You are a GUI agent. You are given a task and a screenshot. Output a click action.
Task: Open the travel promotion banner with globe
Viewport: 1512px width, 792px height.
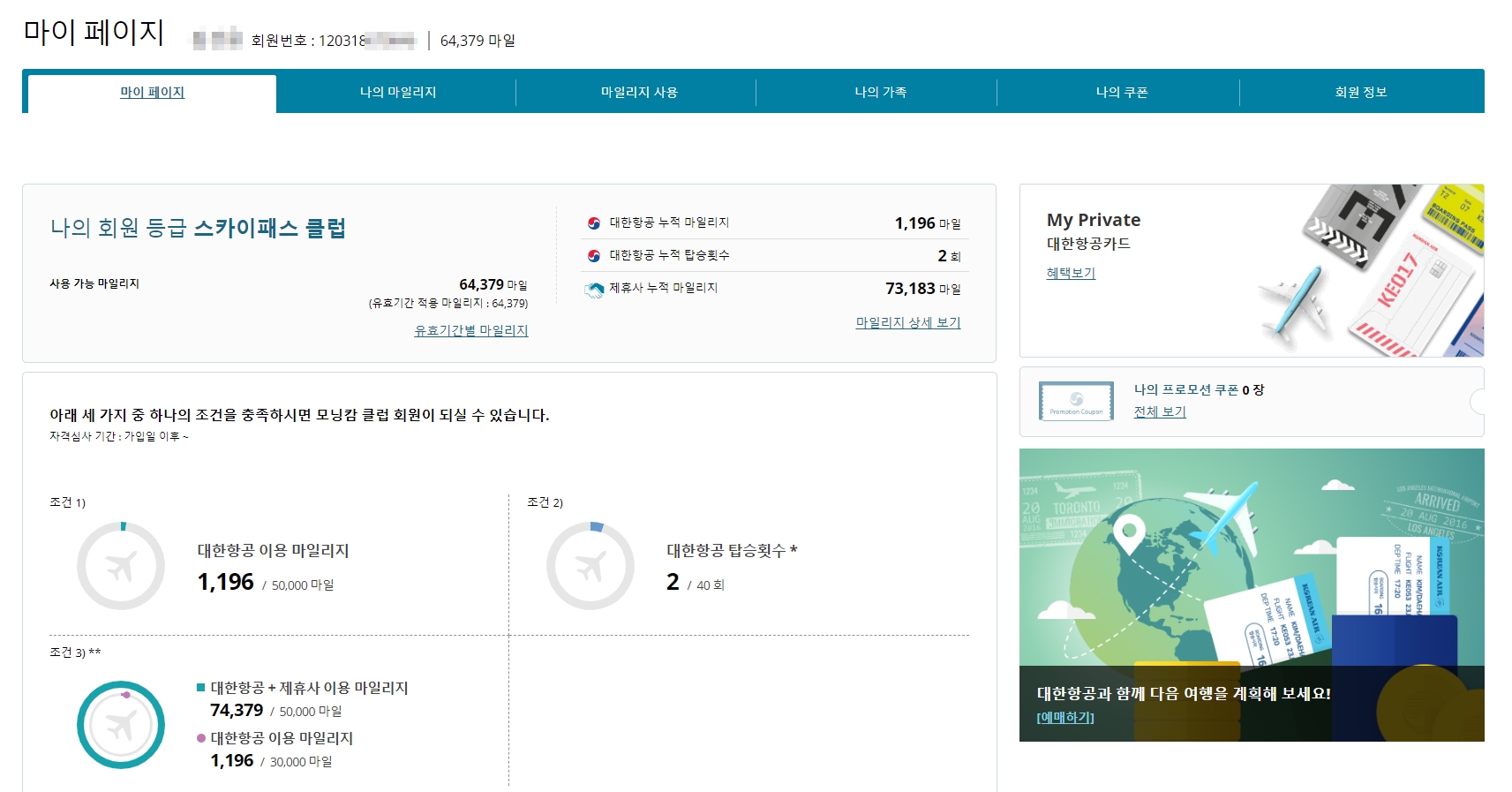1252,595
